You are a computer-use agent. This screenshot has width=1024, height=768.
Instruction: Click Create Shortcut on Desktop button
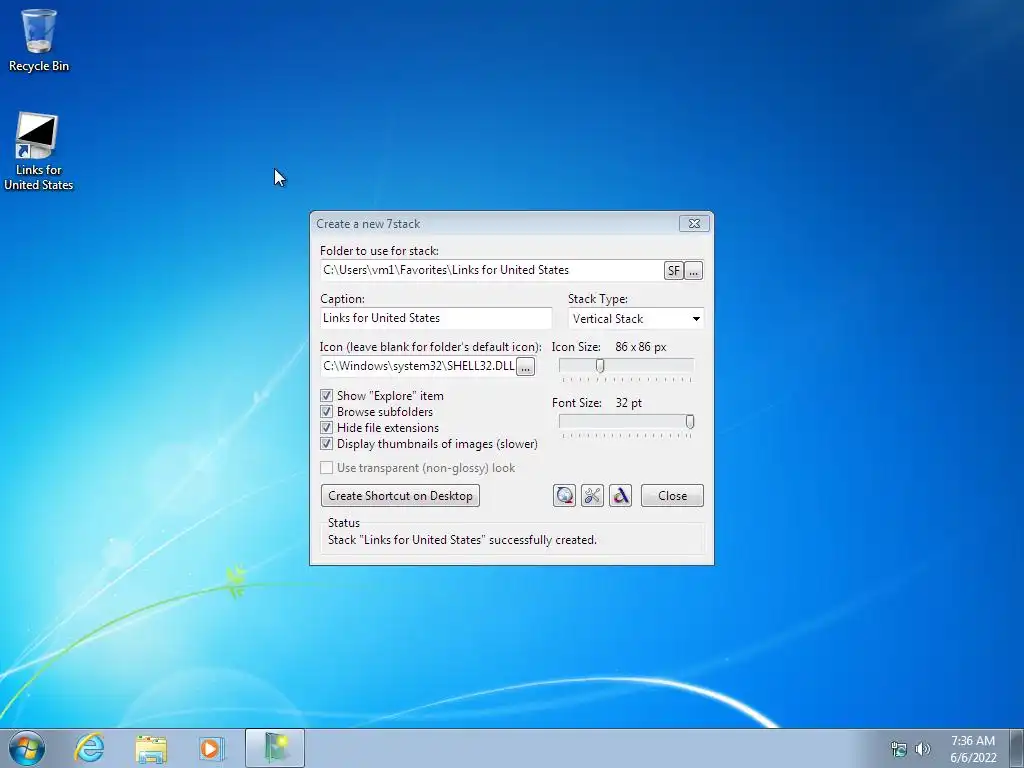pyautogui.click(x=400, y=496)
